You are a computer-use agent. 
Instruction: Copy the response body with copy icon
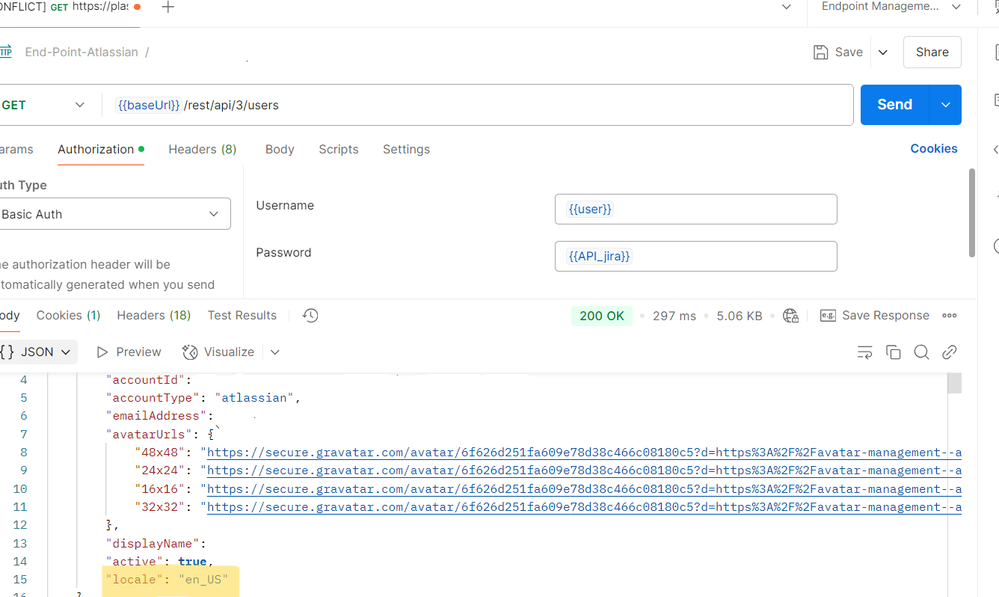click(893, 352)
